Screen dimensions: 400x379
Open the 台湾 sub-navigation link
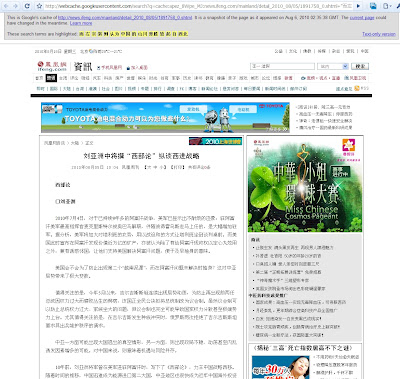click(80, 89)
